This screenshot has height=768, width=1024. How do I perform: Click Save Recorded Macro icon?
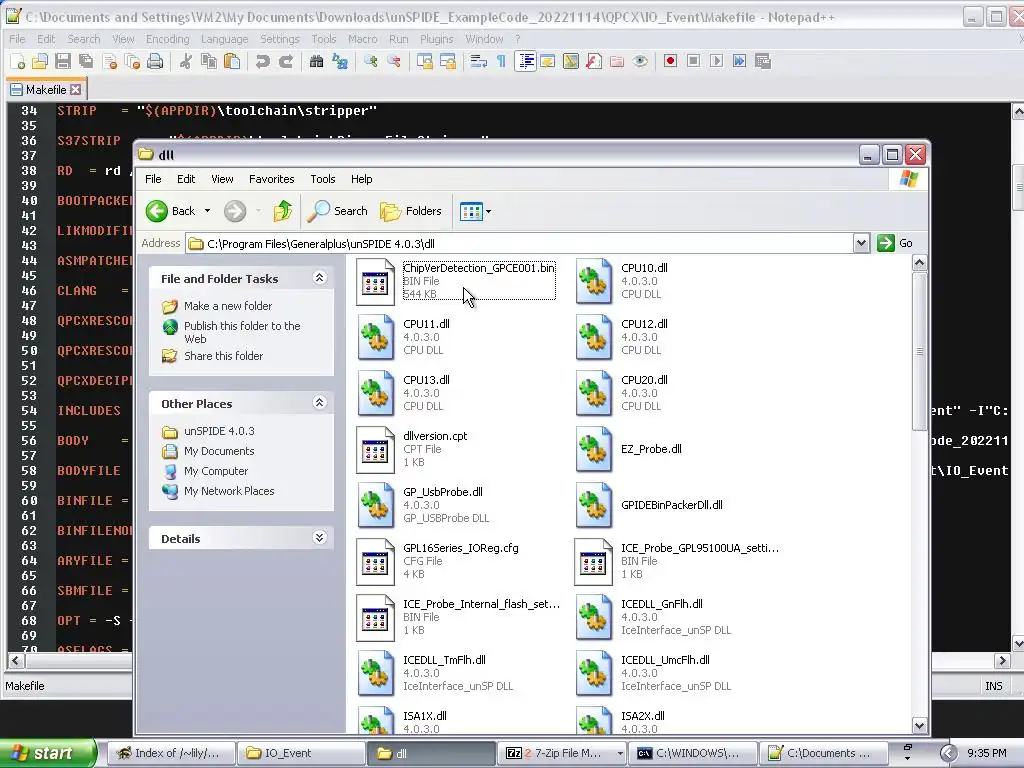tap(762, 61)
